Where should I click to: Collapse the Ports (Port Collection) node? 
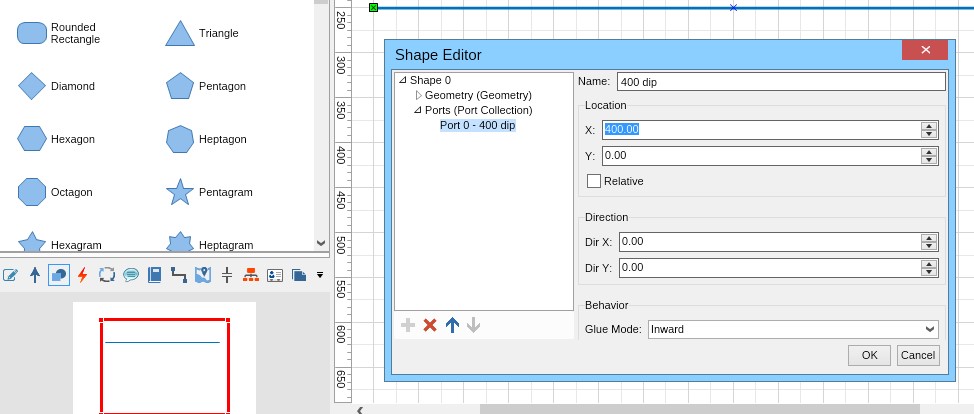pos(419,110)
